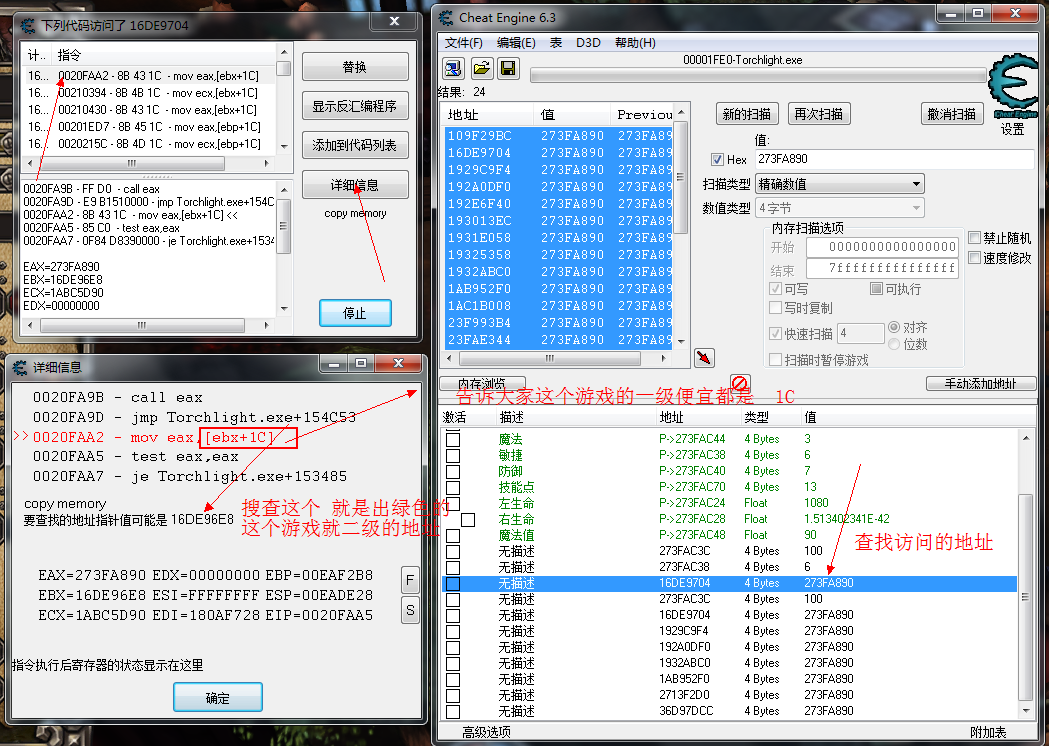
Task: Activate checkbox for 敏捷 entry
Action: coord(453,456)
